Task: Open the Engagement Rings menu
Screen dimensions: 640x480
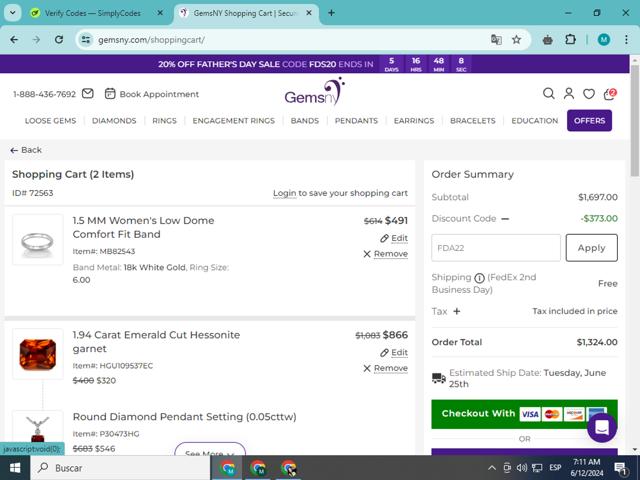Action: click(233, 121)
